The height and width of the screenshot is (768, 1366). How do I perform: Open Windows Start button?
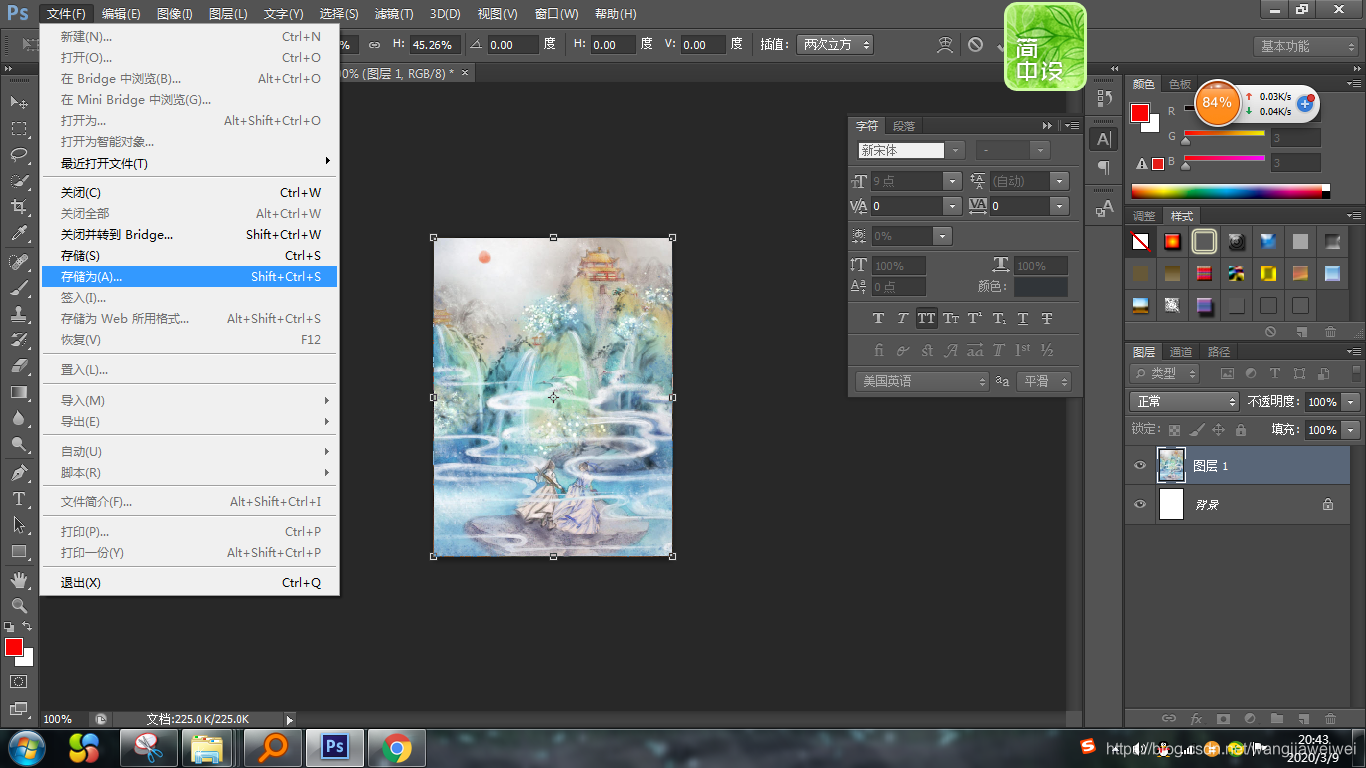pos(26,746)
